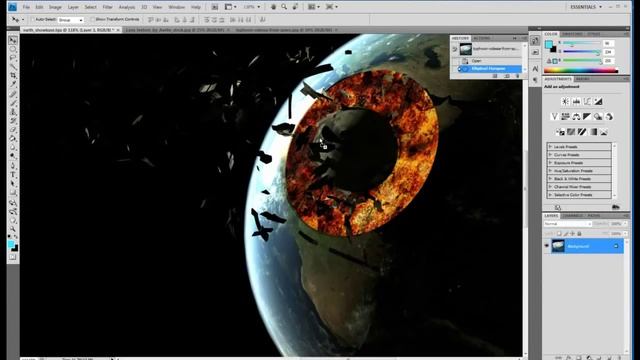Screen dimensions: 640x360
Task: Switch to the third document tab
Action: [x=286, y=30]
